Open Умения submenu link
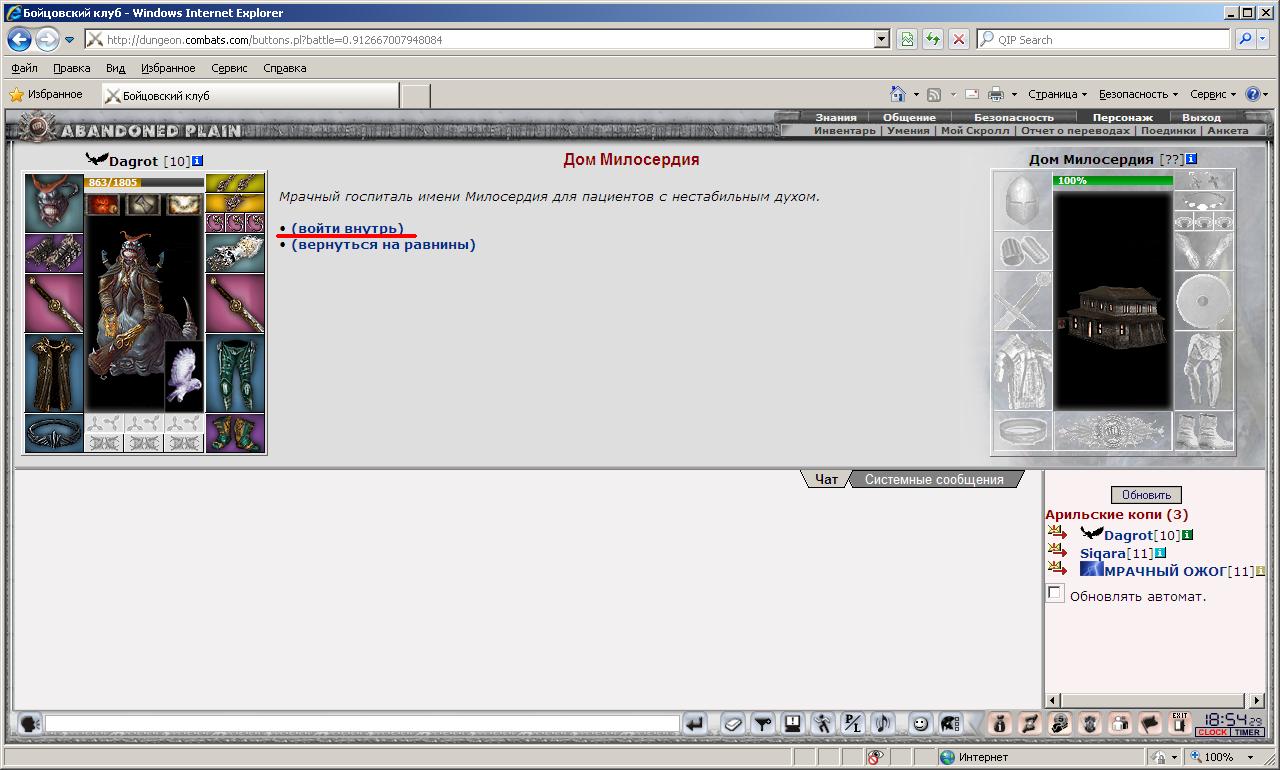The image size is (1280, 770). (x=908, y=131)
